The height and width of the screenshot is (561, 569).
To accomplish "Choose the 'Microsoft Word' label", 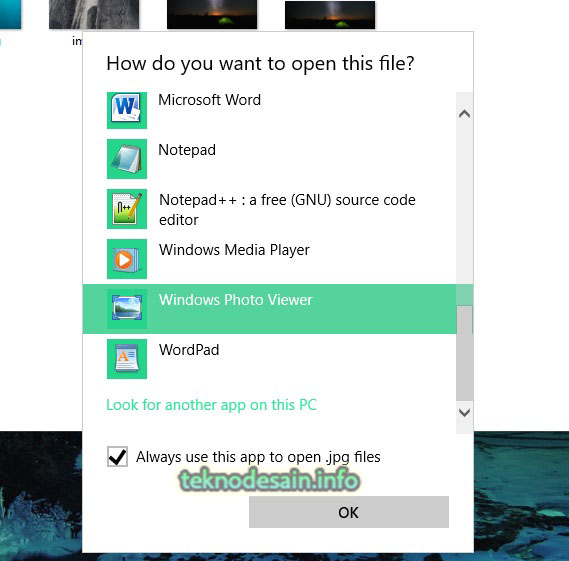I will pyautogui.click(x=209, y=100).
